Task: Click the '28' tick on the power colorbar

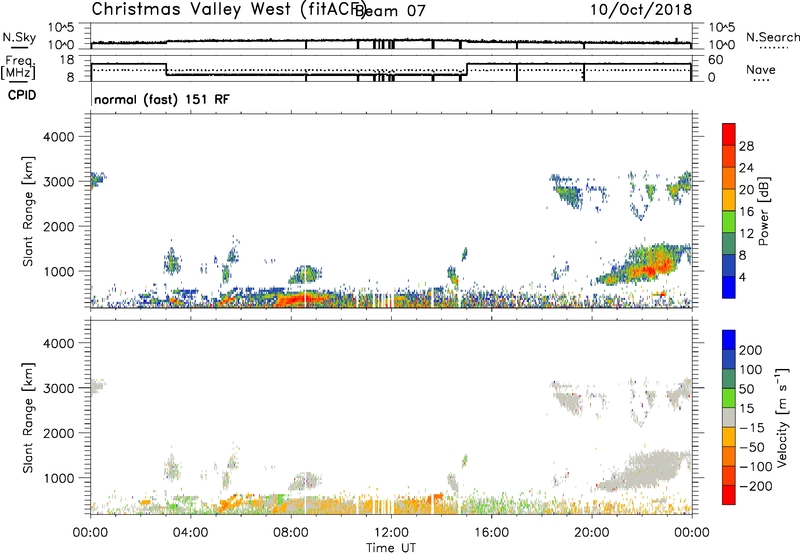Action: (746, 146)
